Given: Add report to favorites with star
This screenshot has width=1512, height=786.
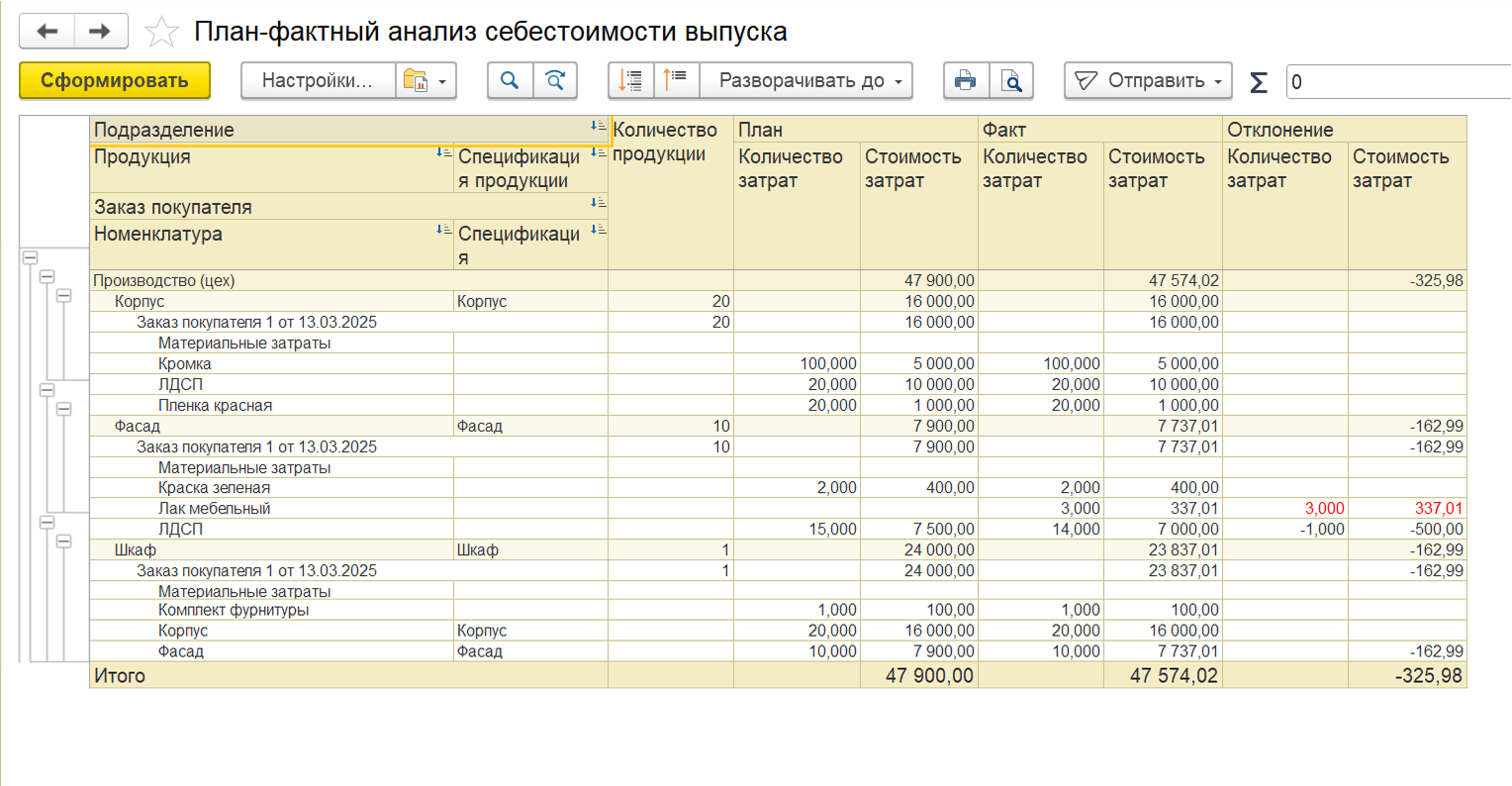Looking at the screenshot, I should (161, 33).
